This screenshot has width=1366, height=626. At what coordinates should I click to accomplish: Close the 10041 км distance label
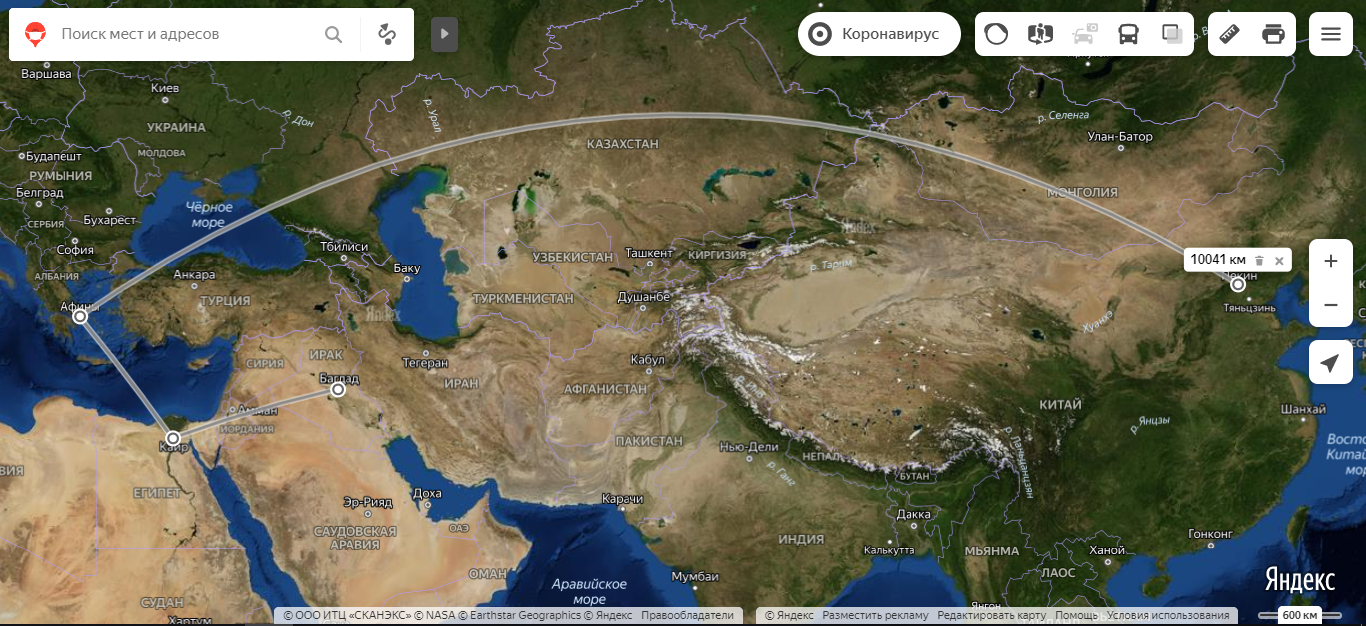tap(1279, 260)
